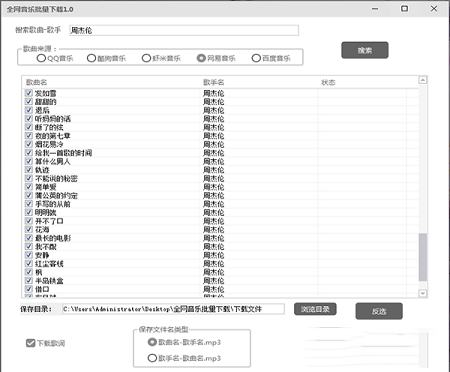Select the song name 半岛铁盒
The height and width of the screenshot is (372, 450).
click(x=49, y=281)
